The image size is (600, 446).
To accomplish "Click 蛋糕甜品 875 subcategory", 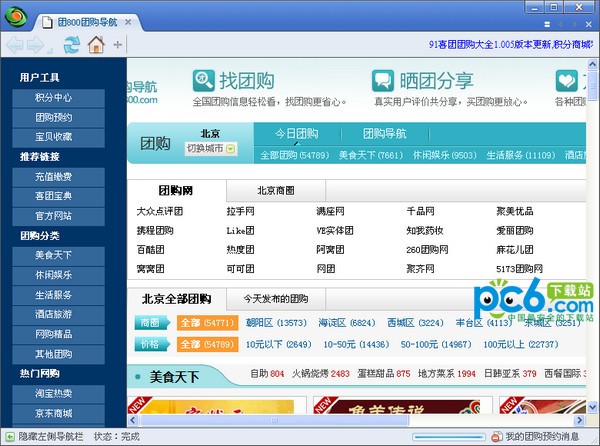I will pos(383,373).
